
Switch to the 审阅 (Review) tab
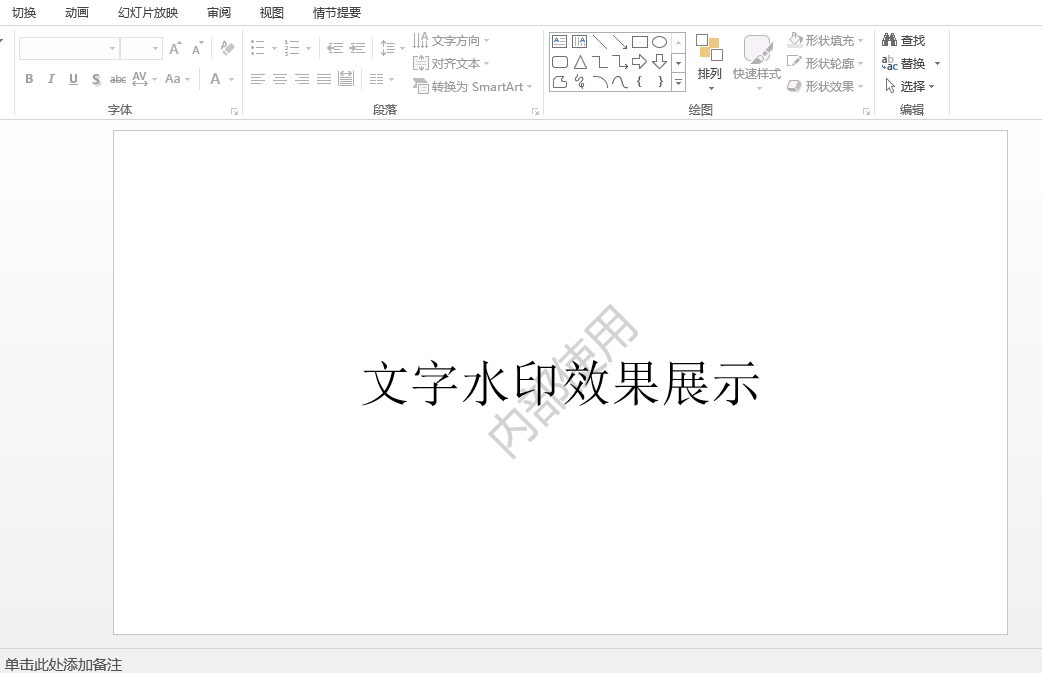click(x=219, y=13)
